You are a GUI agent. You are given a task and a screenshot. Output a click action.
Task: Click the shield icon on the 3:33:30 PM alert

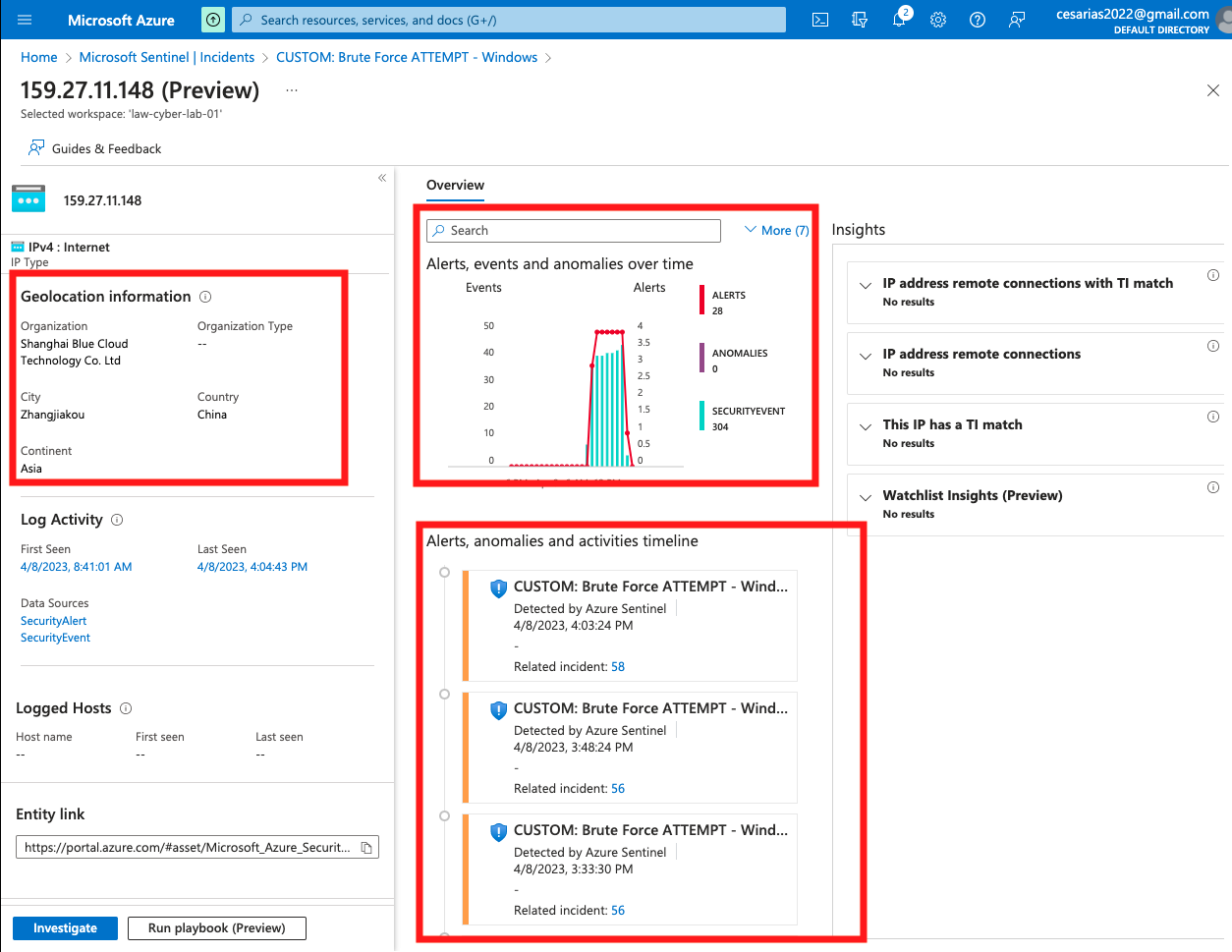(498, 831)
